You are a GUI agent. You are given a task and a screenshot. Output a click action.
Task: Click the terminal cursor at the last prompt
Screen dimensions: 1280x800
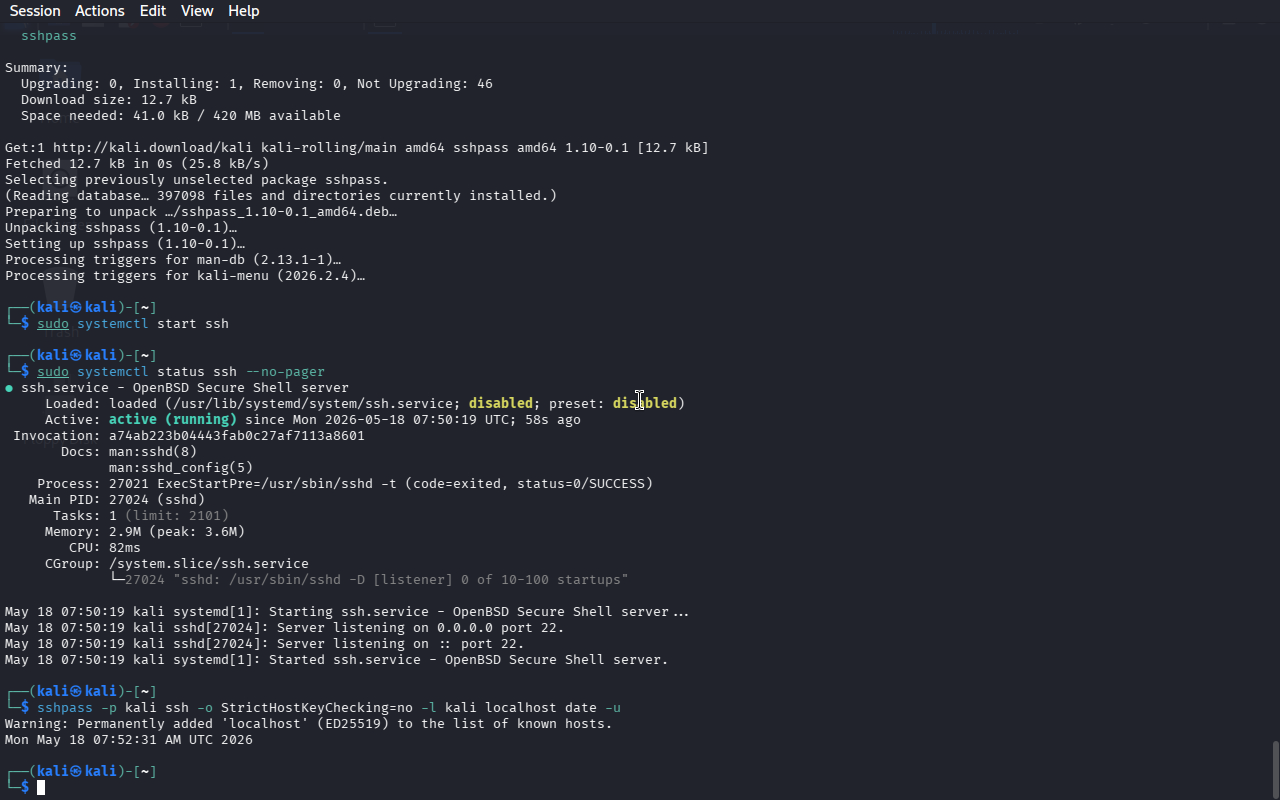click(41, 788)
